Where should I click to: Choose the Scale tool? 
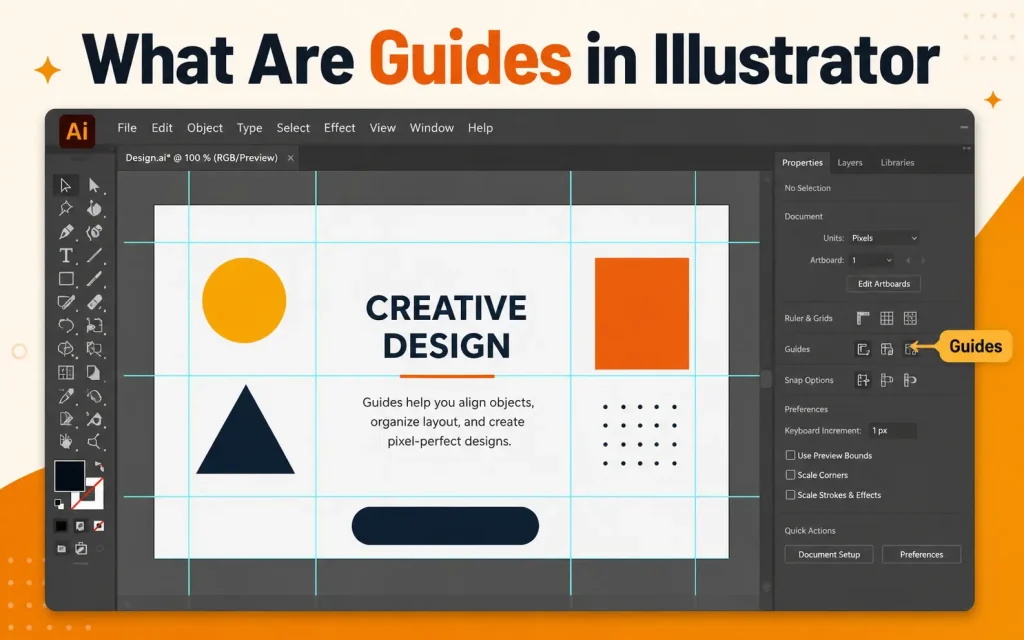(x=94, y=325)
